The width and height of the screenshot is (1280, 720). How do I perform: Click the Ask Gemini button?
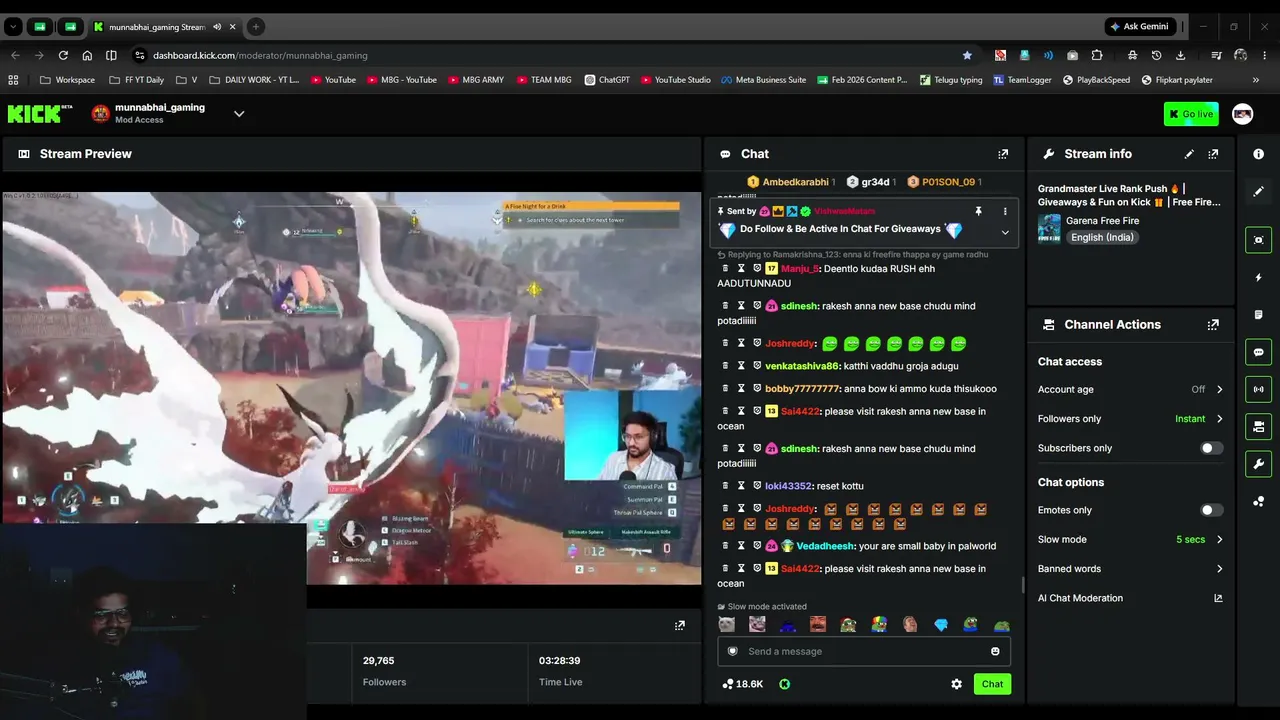click(1142, 27)
